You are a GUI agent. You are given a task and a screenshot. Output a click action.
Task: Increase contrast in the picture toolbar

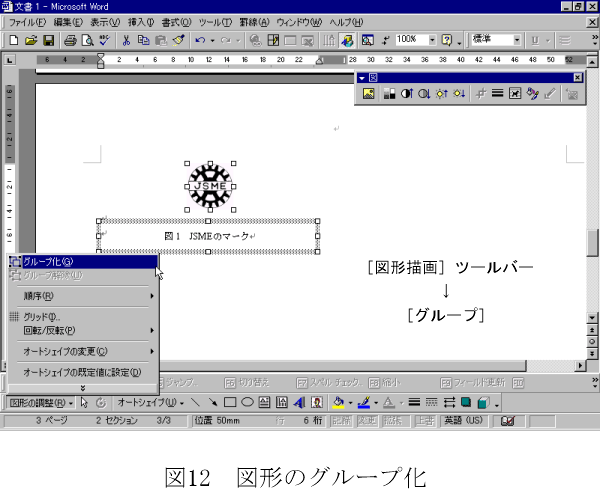coord(407,93)
